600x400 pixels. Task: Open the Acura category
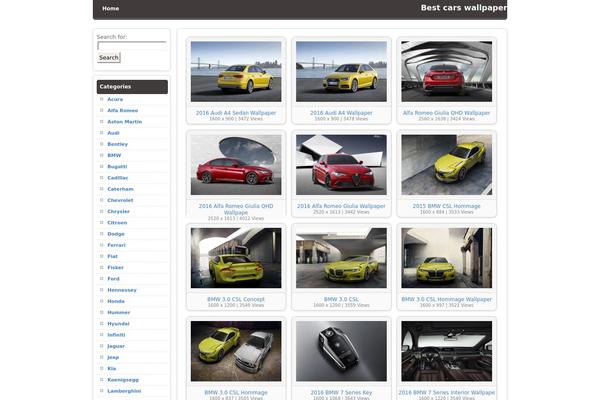click(x=115, y=99)
